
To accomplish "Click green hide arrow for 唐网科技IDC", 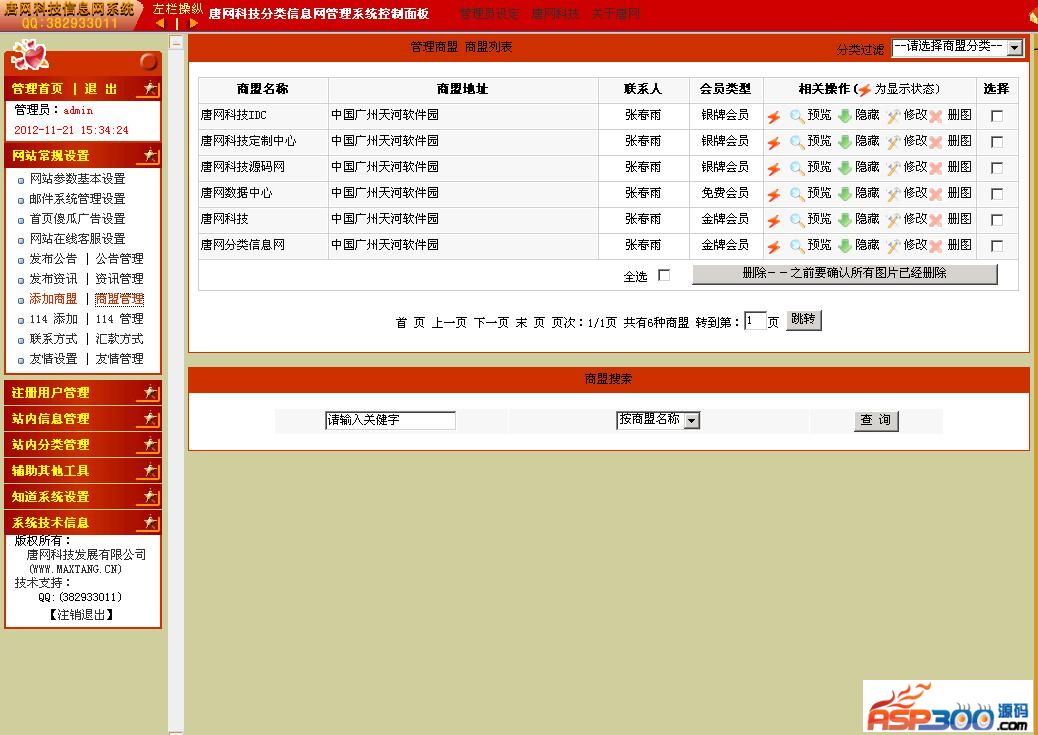I will click(845, 117).
